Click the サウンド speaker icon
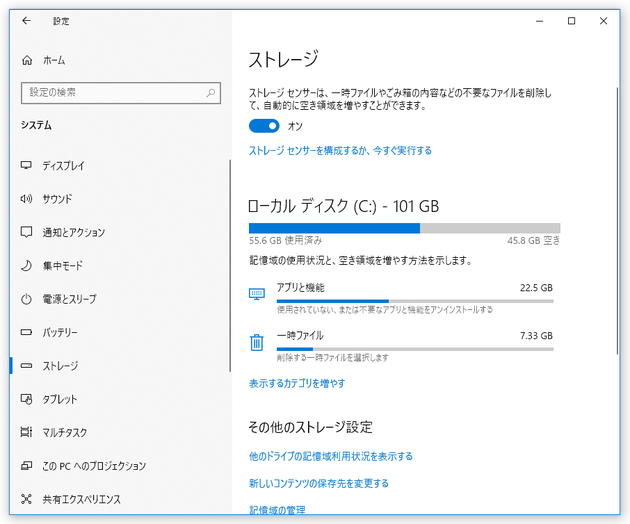 [x=26, y=199]
